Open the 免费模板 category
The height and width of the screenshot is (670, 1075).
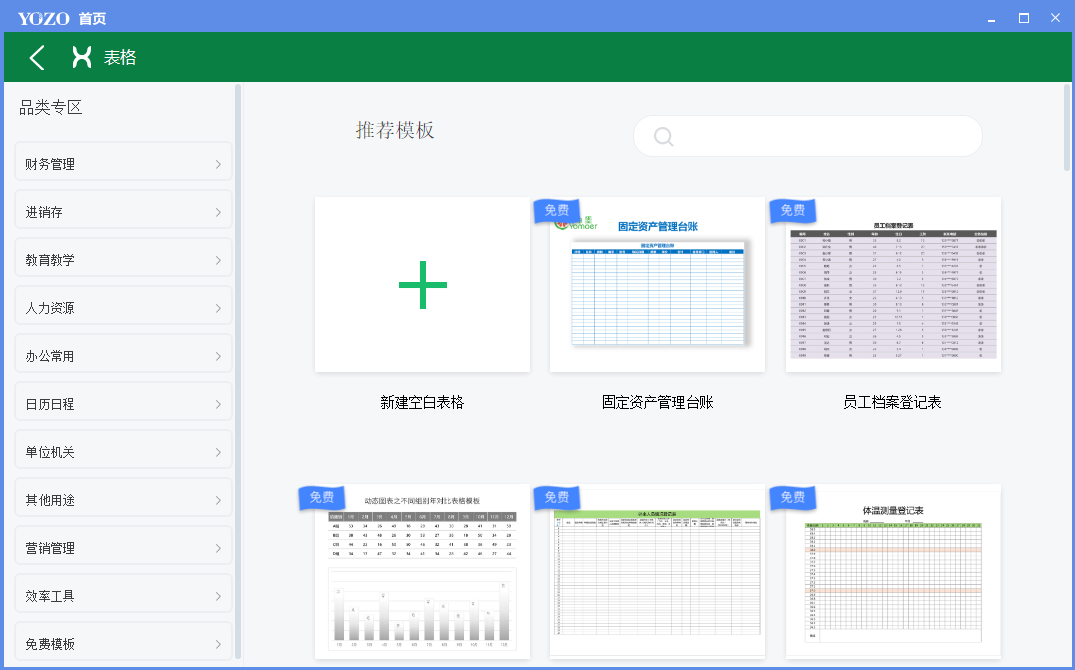[x=123, y=644]
